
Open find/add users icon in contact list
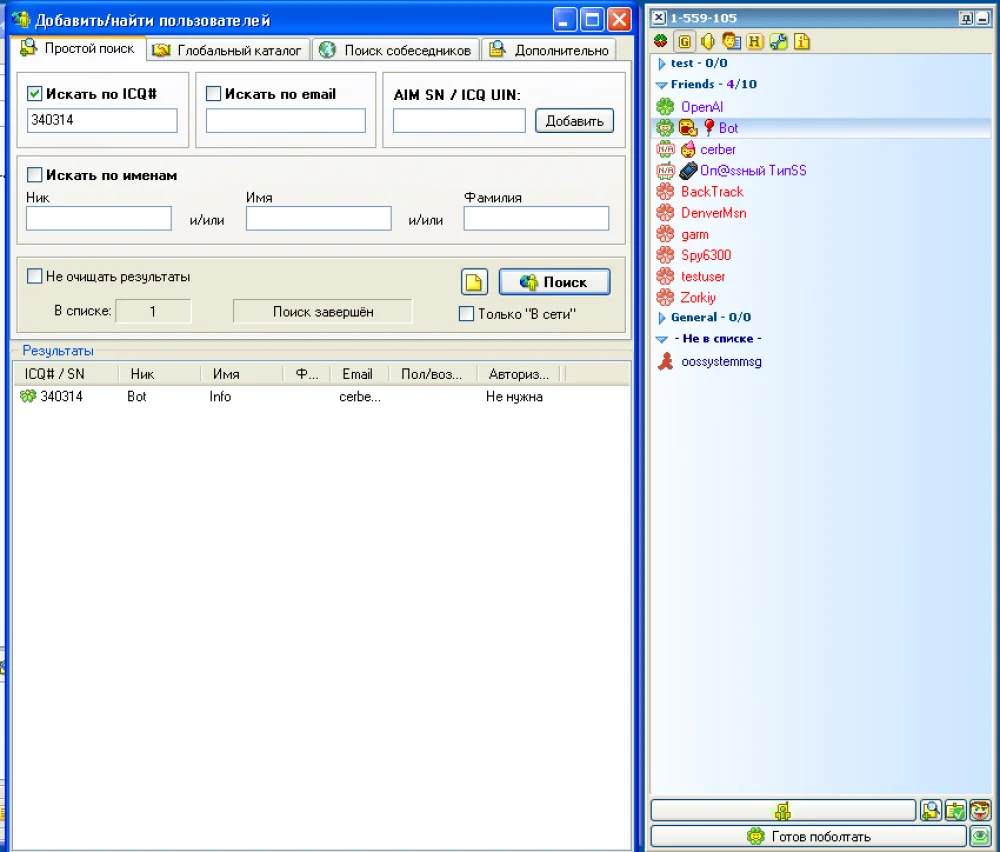[930, 811]
